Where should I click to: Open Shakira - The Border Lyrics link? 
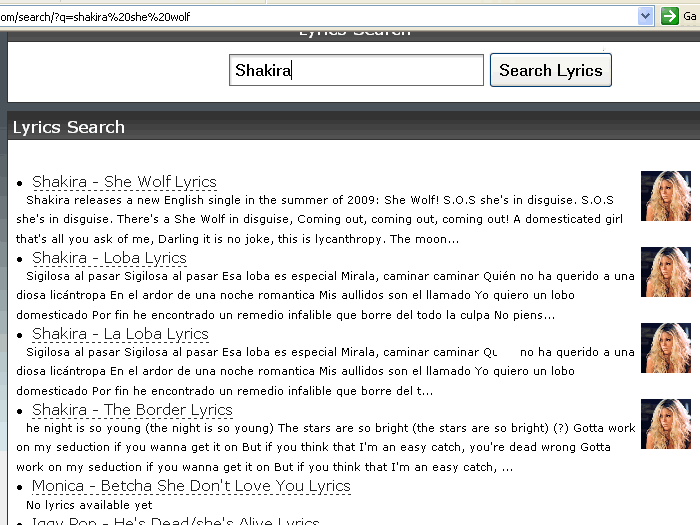(x=132, y=409)
